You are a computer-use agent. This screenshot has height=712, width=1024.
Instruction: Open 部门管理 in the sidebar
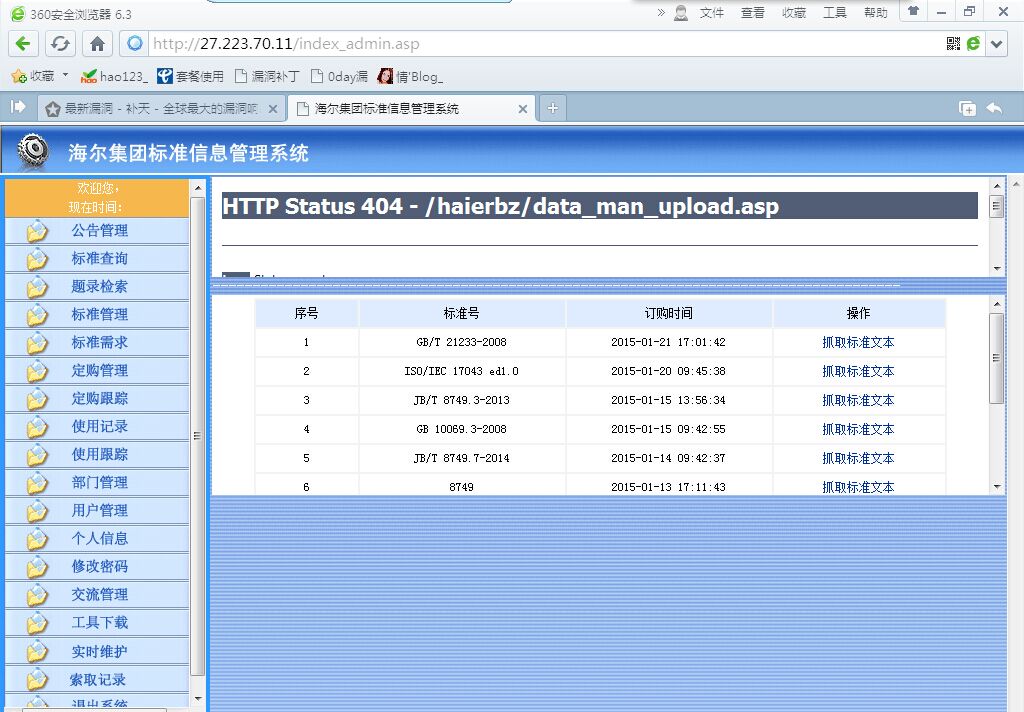coord(99,483)
